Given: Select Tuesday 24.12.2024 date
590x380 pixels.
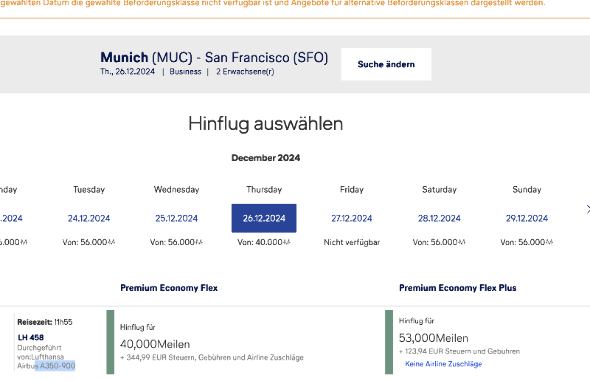Looking at the screenshot, I should (x=89, y=218).
